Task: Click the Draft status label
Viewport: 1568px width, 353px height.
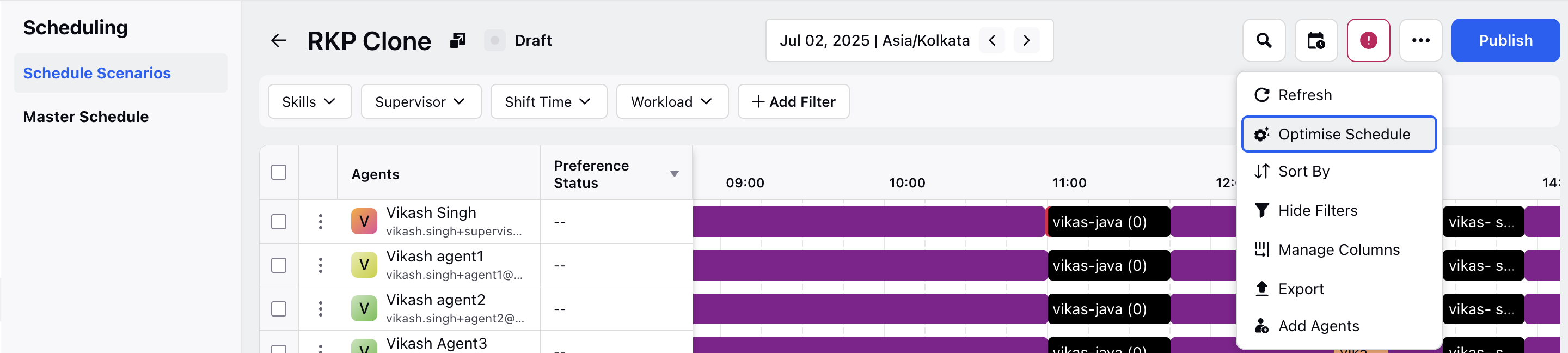Action: coord(532,41)
